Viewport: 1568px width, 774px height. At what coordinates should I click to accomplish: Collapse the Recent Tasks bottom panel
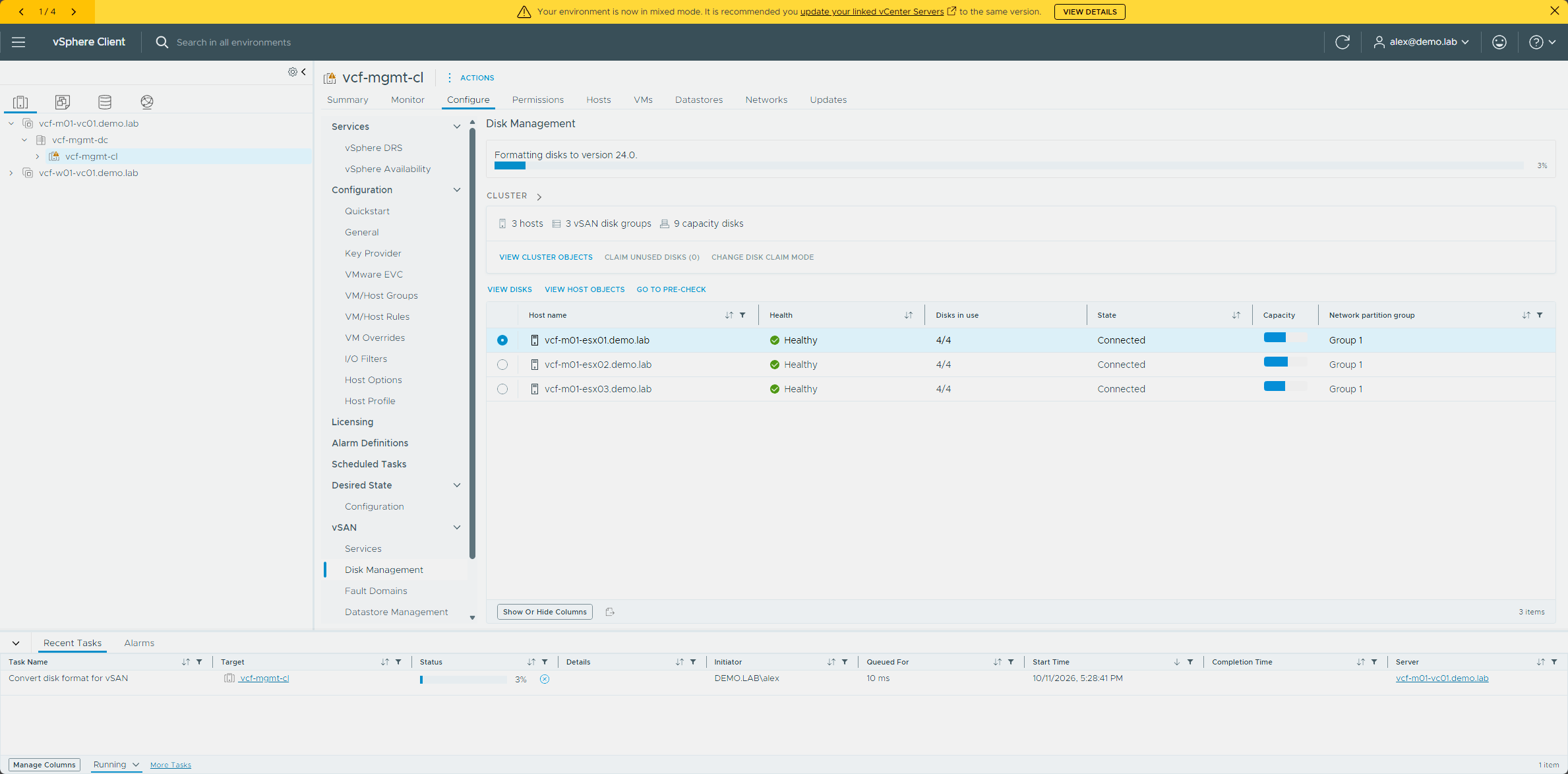coord(16,643)
